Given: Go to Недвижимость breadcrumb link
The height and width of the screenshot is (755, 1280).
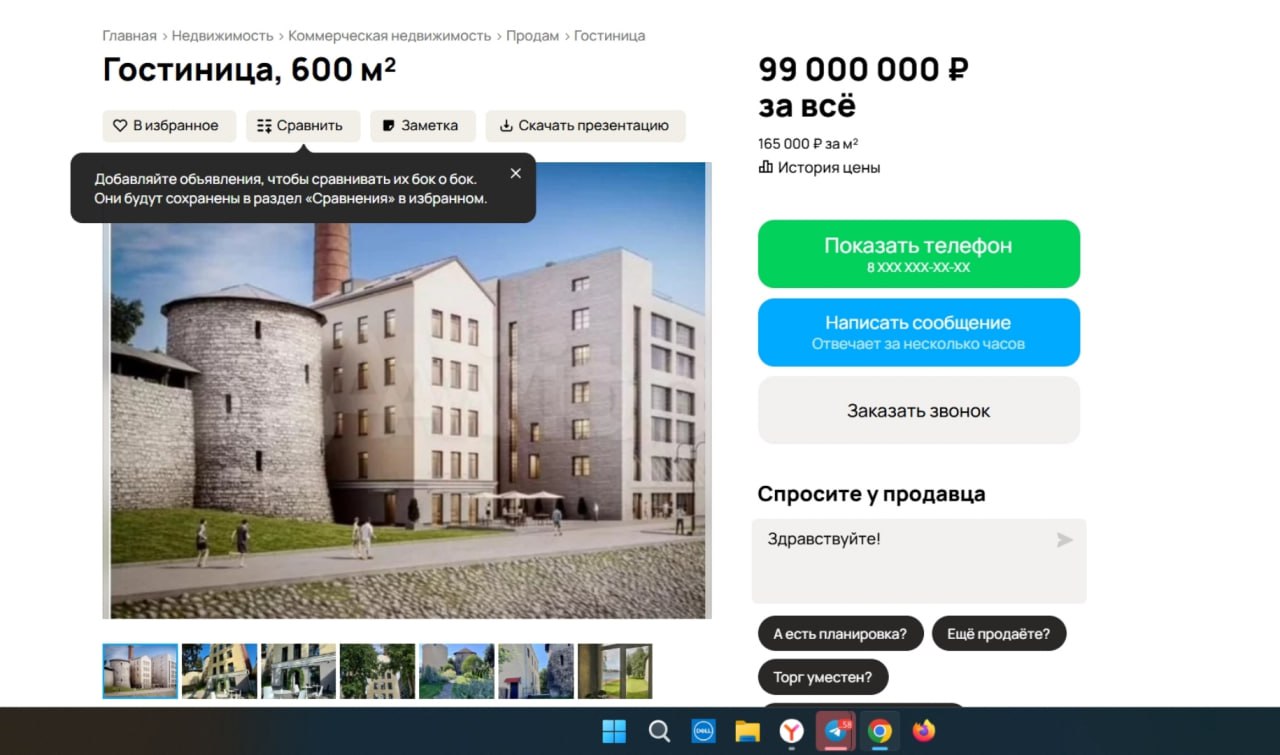Looking at the screenshot, I should click(223, 36).
